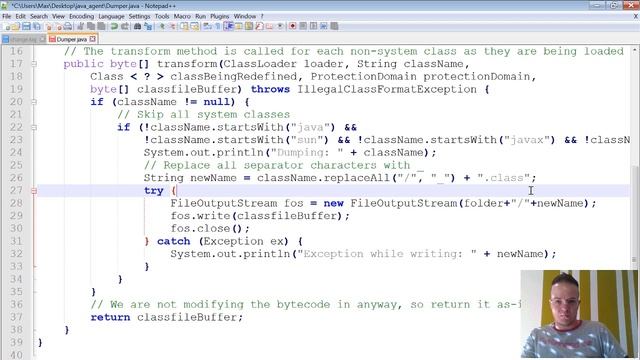This screenshot has height=360, width=640.
Task: Click 'return classfileBuffer;' on line 37
Action: 167,317
